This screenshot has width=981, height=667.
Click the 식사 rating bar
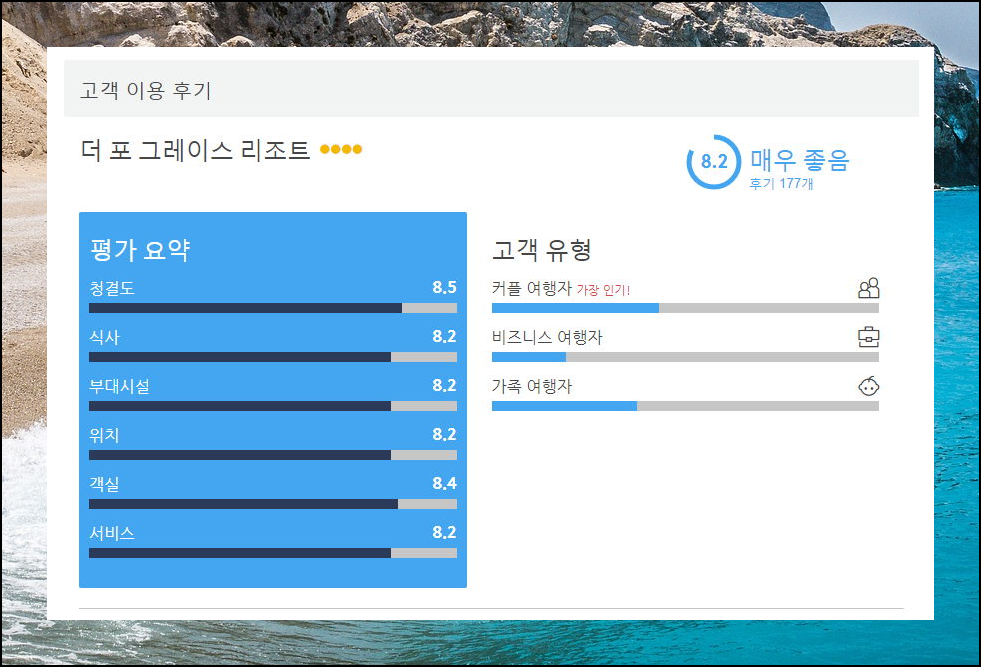point(273,357)
